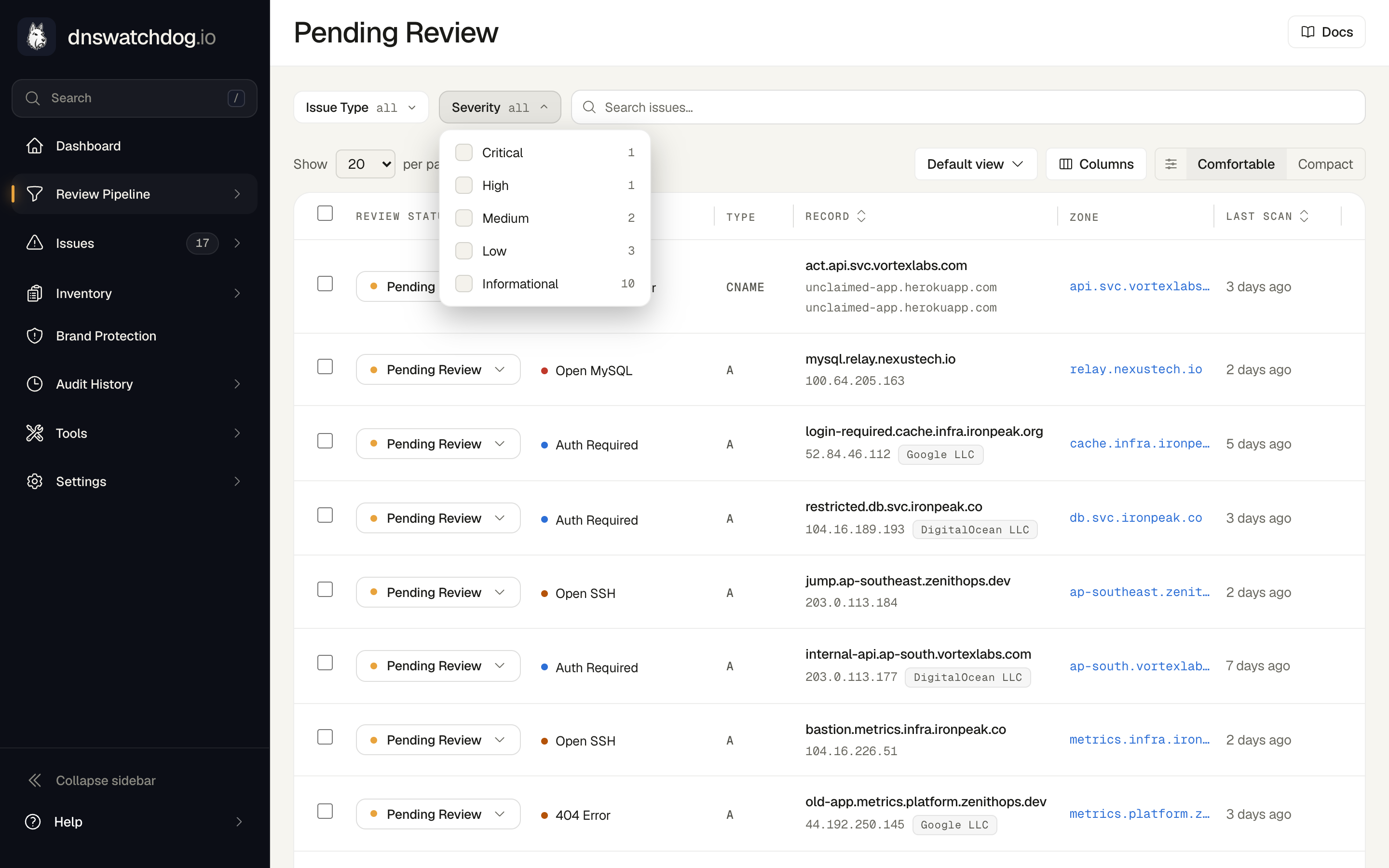This screenshot has height=868, width=1389.
Task: Click the Issues warning triangle icon
Action: (x=34, y=243)
